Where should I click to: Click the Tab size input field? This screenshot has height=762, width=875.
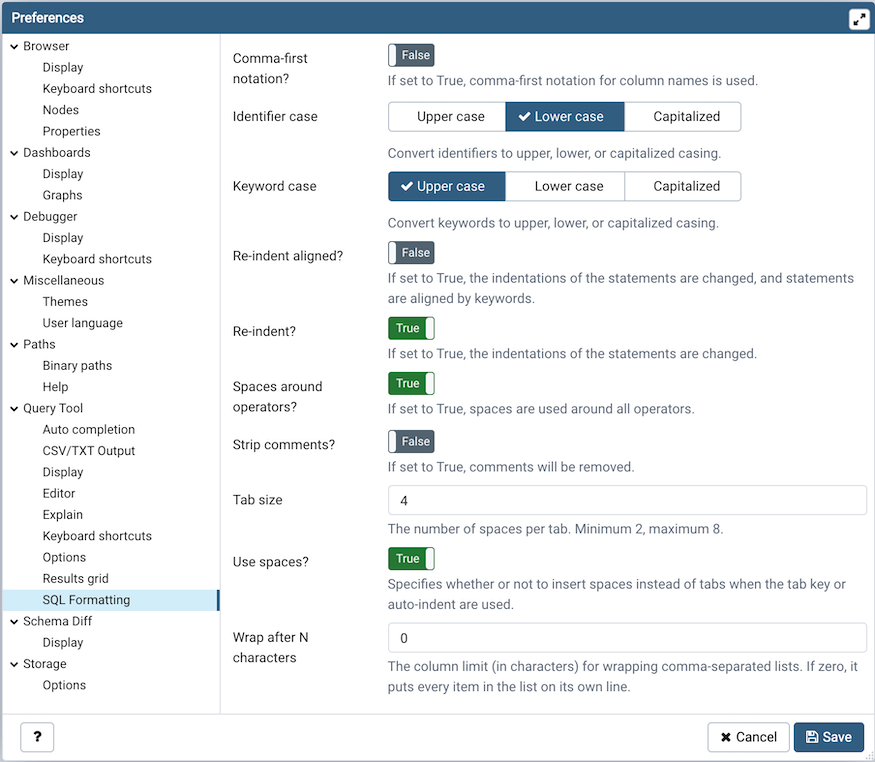click(626, 500)
